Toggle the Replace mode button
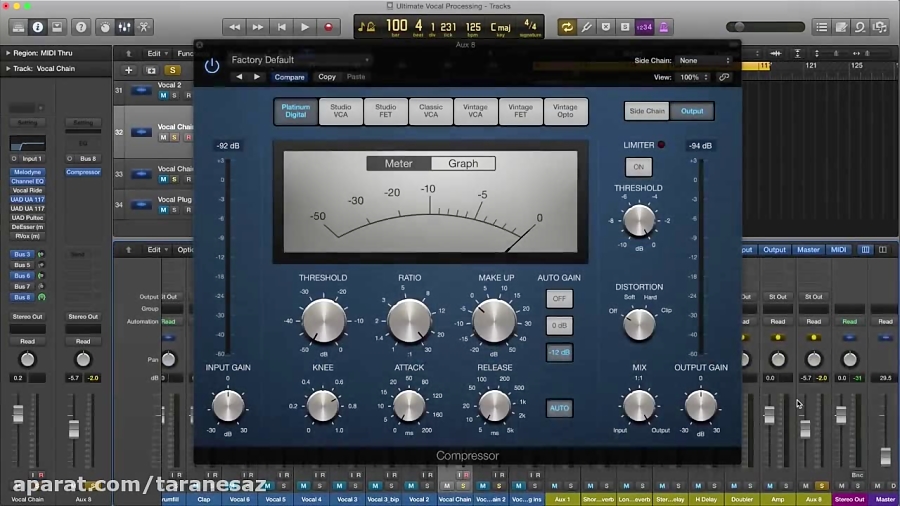The image size is (900, 506). coord(606,27)
